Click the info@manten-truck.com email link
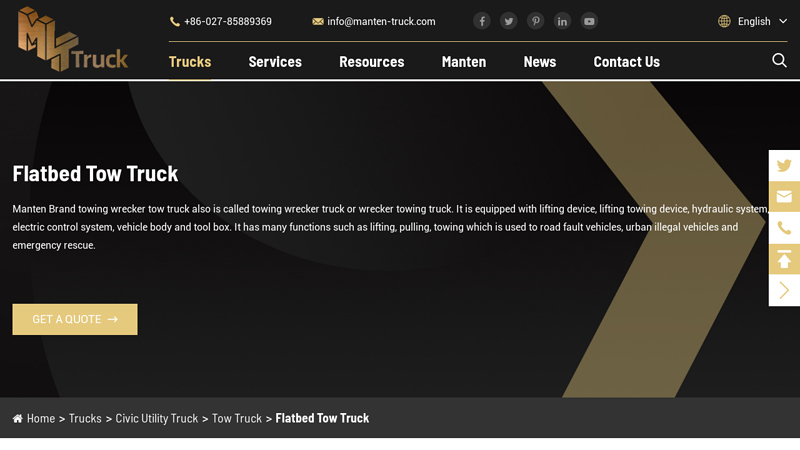The image size is (800, 450). point(380,21)
